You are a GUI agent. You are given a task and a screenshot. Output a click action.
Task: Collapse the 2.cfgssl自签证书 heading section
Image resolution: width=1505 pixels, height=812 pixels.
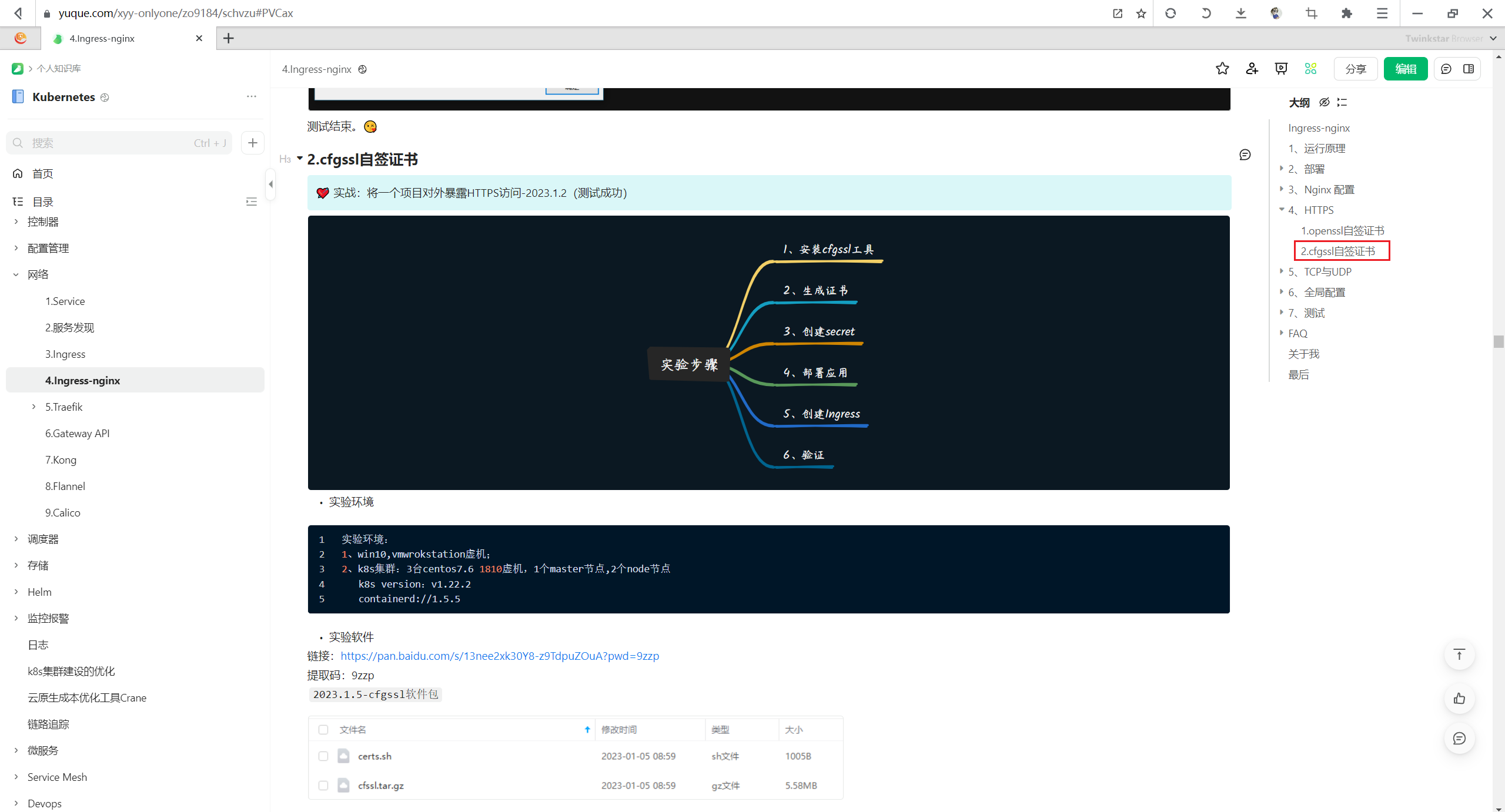[300, 158]
